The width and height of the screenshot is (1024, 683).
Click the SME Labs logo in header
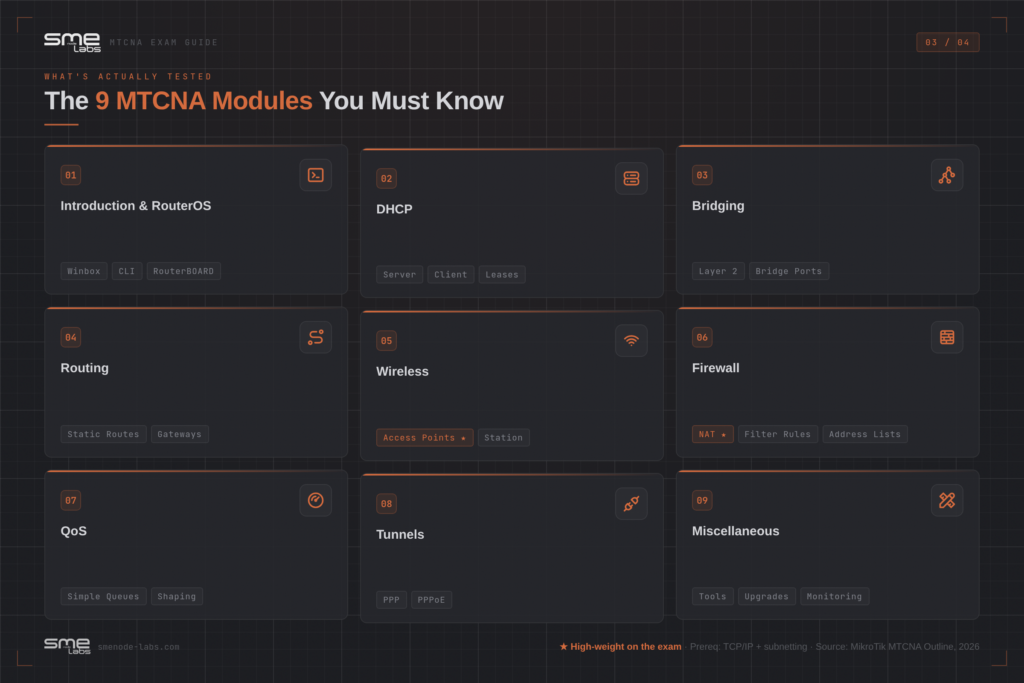pyautogui.click(x=72, y=42)
